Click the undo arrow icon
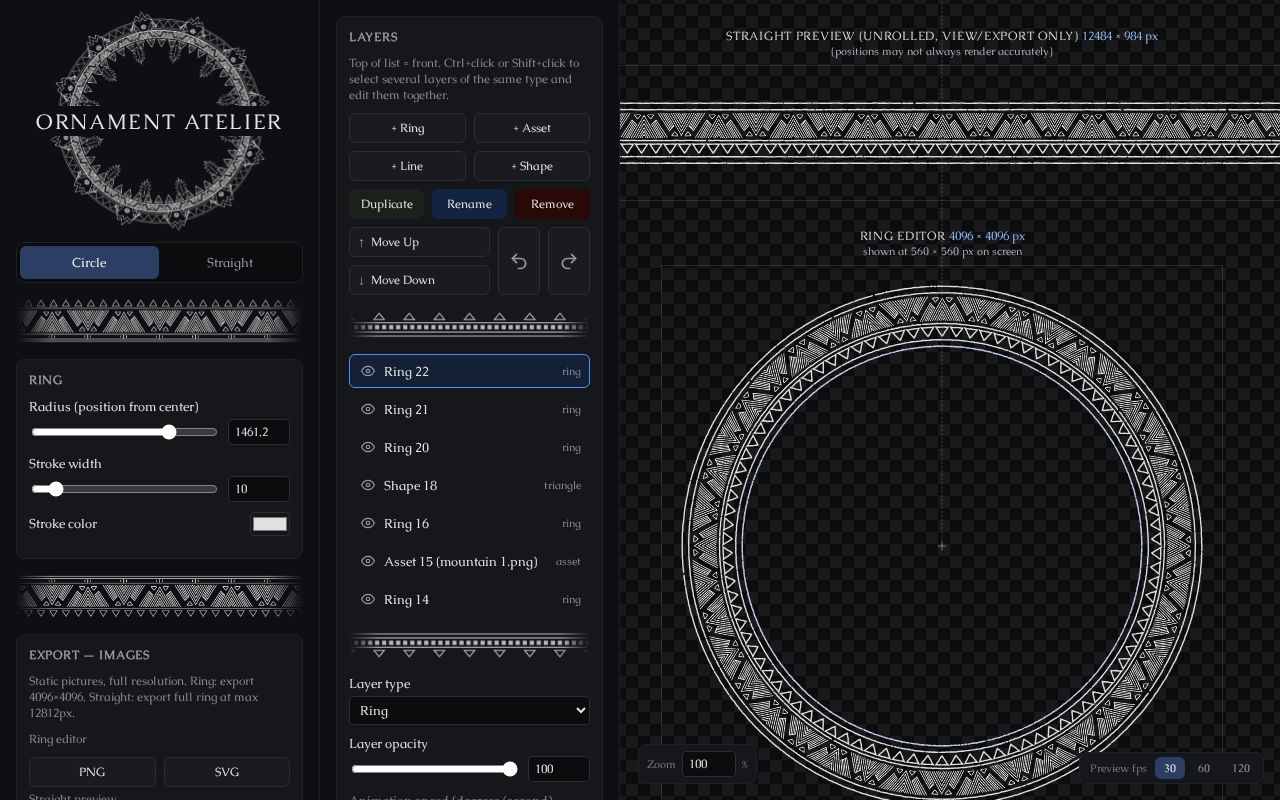 (x=519, y=261)
